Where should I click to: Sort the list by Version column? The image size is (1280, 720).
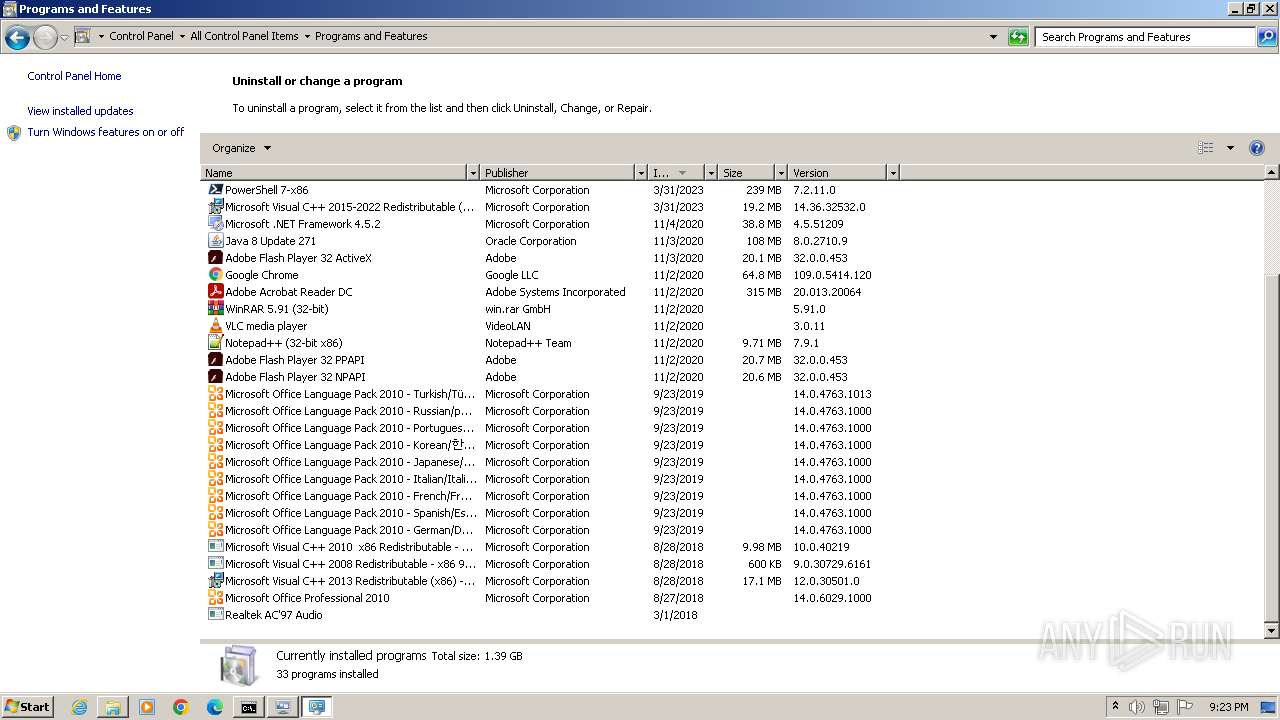(x=838, y=173)
